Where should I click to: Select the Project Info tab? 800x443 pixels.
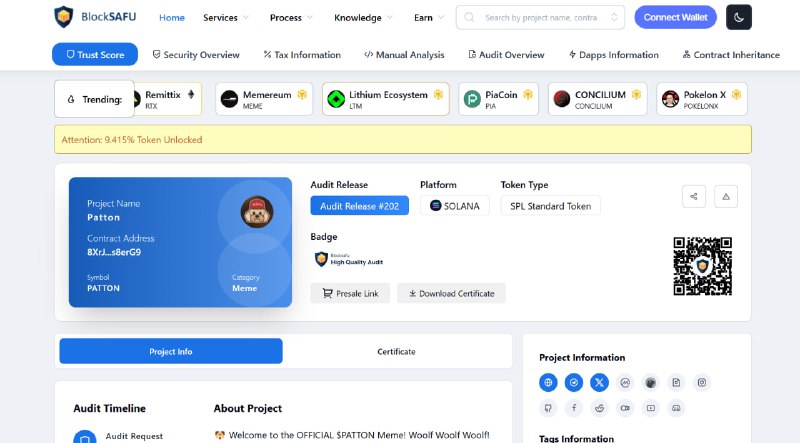pyautogui.click(x=171, y=351)
